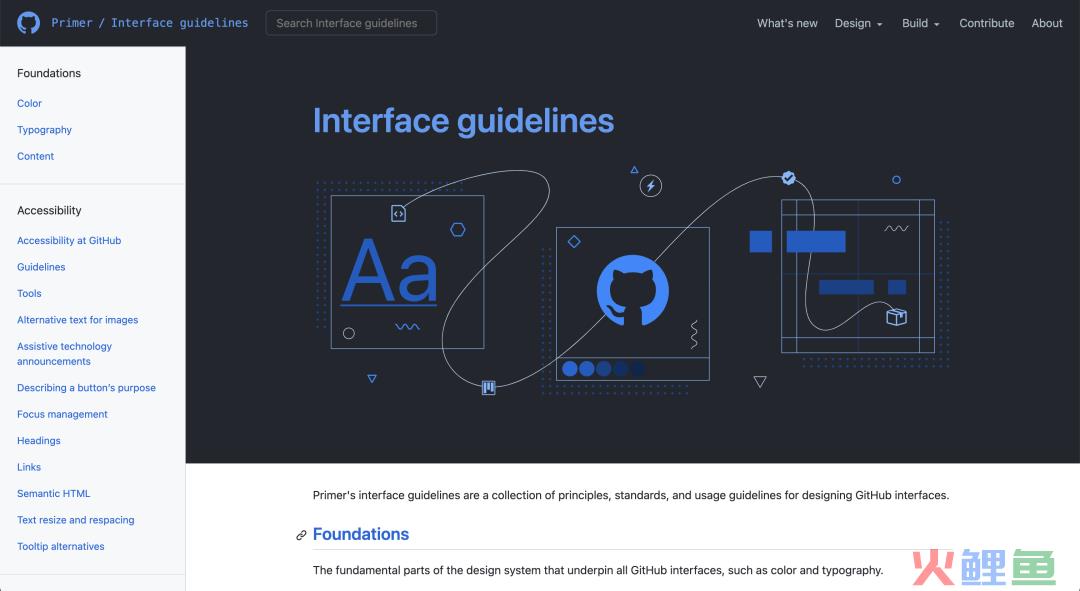
Task: Expand the Build dropdown menu
Action: pyautogui.click(x=921, y=23)
